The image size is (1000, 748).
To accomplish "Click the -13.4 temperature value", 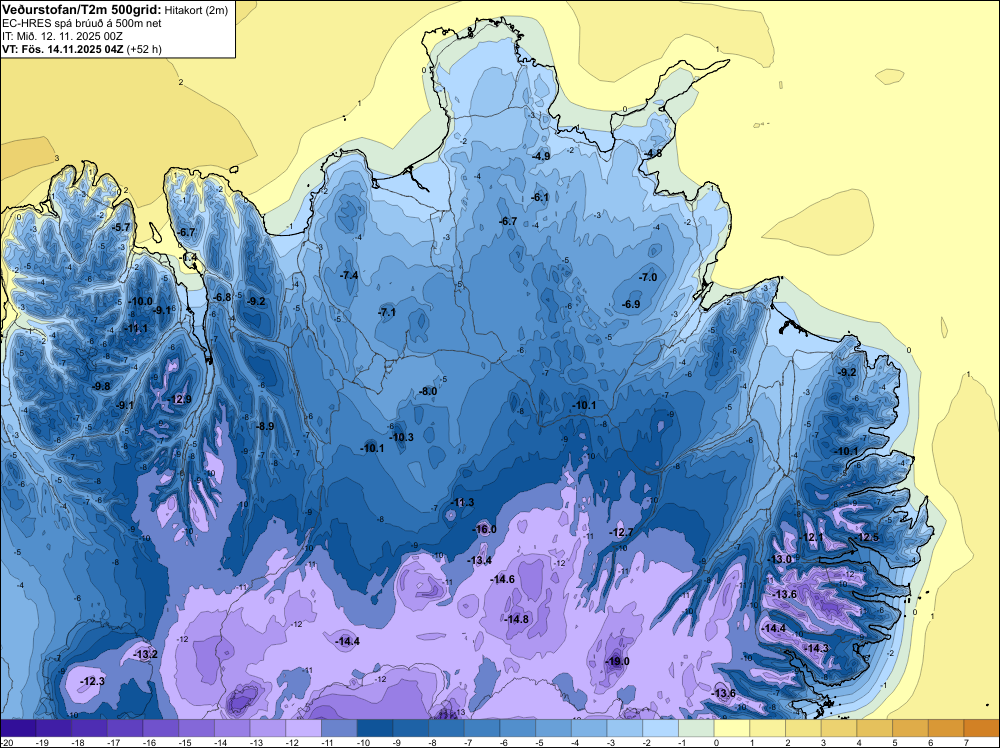I will (480, 560).
